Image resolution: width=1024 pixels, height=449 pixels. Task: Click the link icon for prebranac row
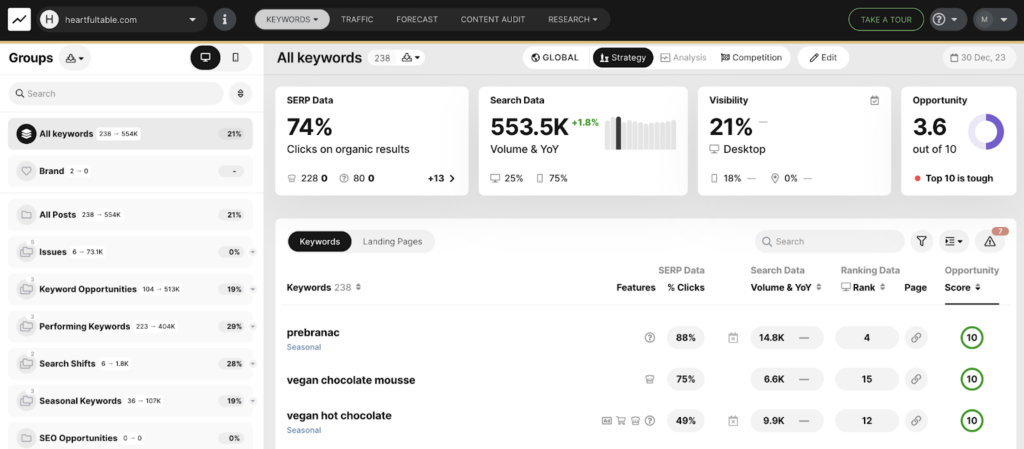coord(915,338)
